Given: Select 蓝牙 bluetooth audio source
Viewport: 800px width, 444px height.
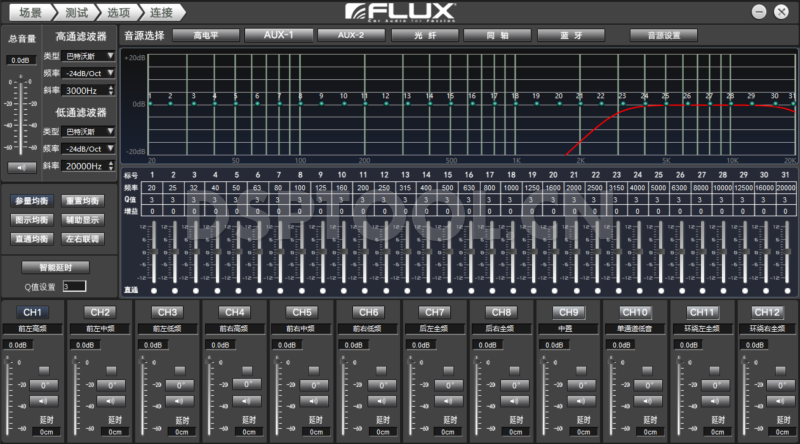Looking at the screenshot, I should [571, 35].
